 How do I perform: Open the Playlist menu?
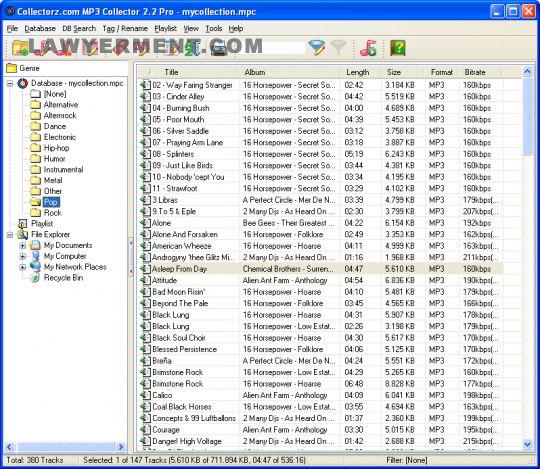pyautogui.click(x=165, y=29)
